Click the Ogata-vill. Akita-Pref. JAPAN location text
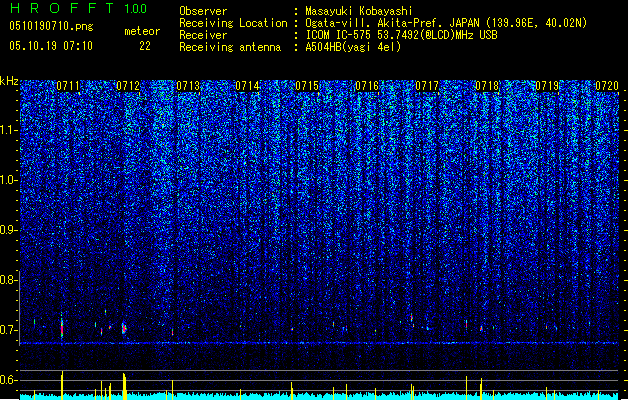The width and height of the screenshot is (629, 400). pyautogui.click(x=392, y=23)
